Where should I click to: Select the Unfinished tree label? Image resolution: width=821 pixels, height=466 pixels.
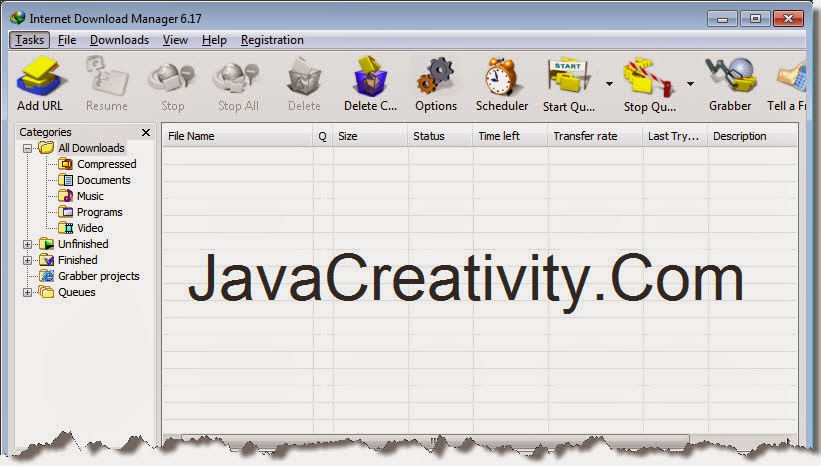click(83, 244)
